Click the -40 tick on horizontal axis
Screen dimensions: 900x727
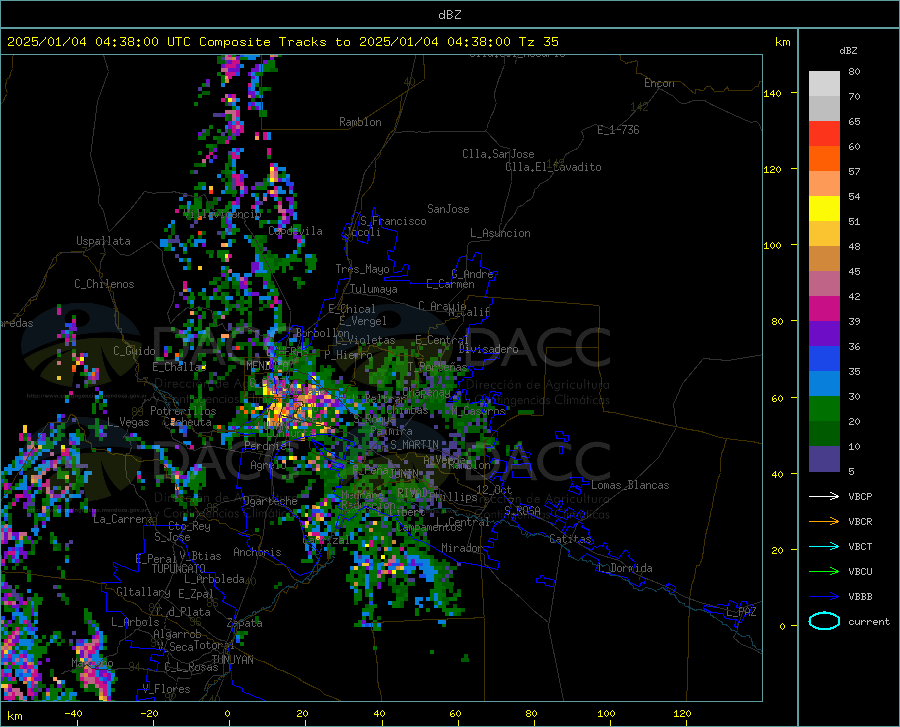point(73,713)
